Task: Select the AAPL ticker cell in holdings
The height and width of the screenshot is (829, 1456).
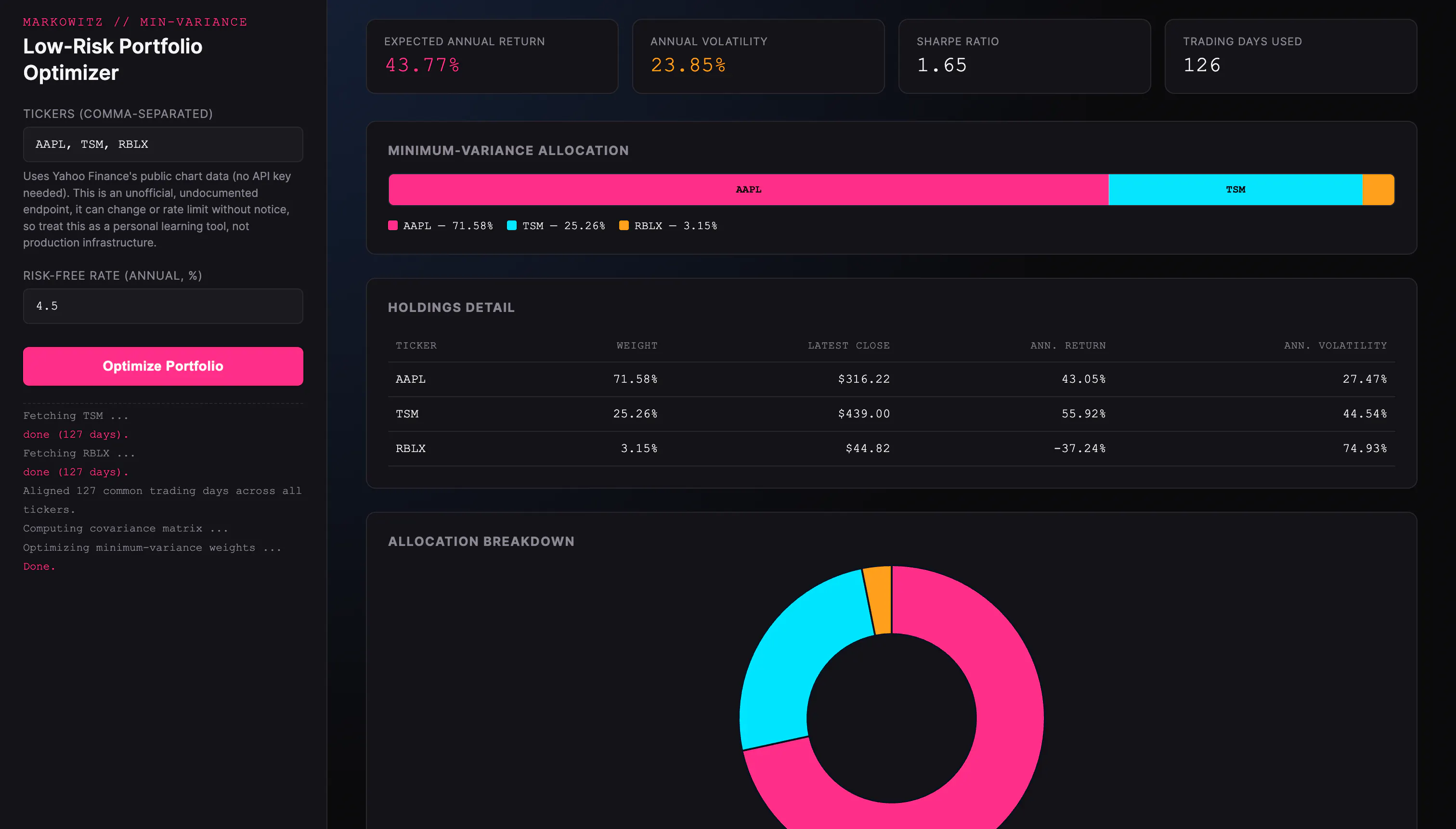Action: tap(411, 379)
